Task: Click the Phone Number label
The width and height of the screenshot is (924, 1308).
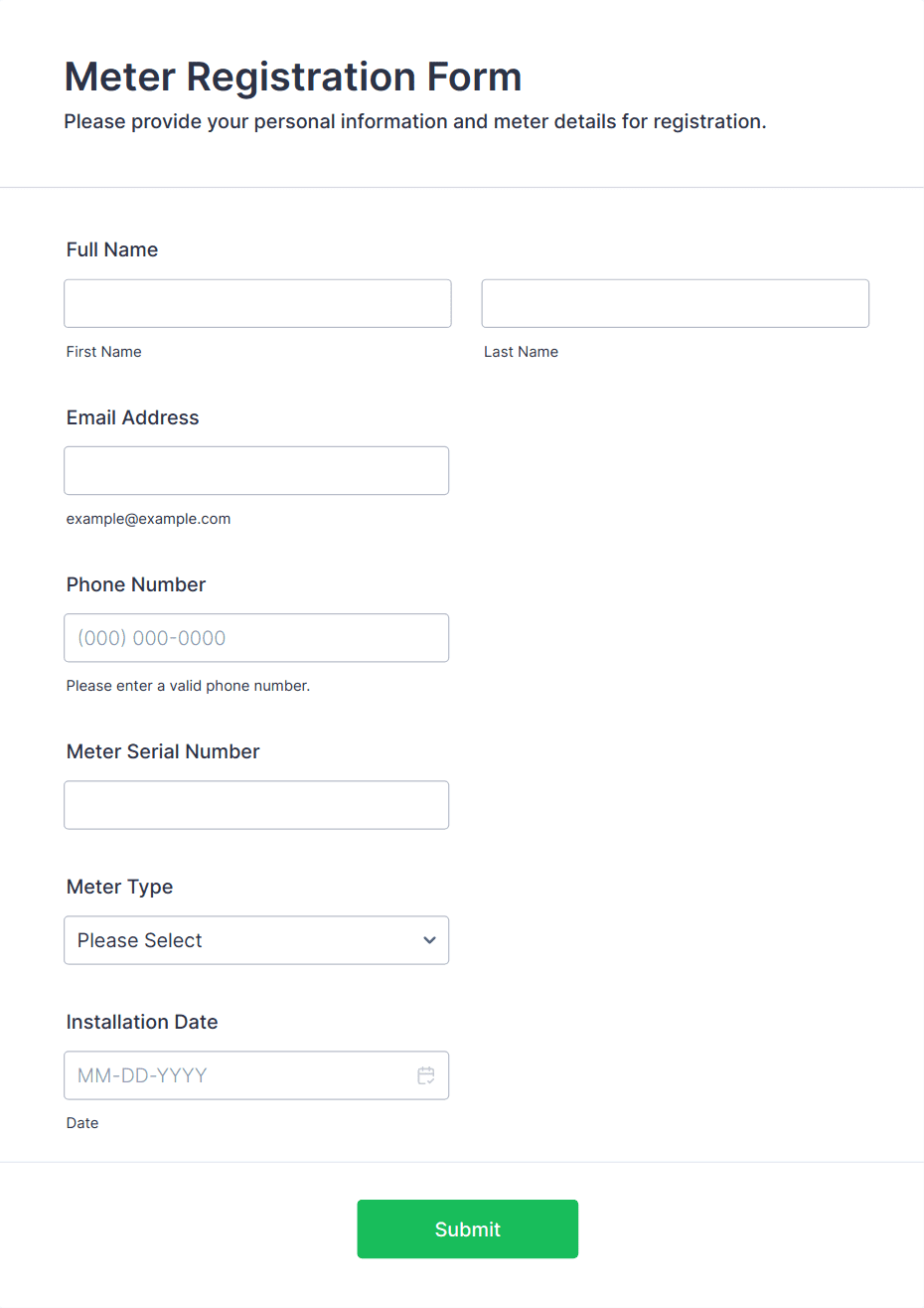Action: coord(136,584)
